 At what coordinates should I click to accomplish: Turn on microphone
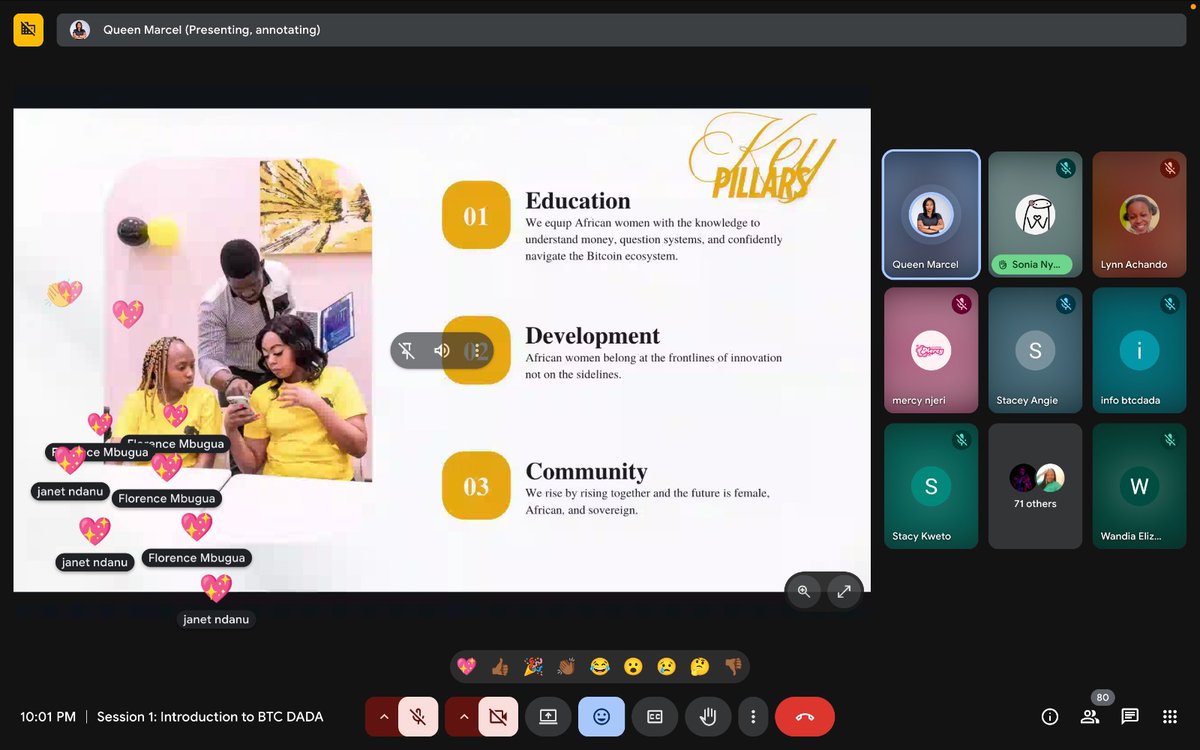pyautogui.click(x=418, y=716)
